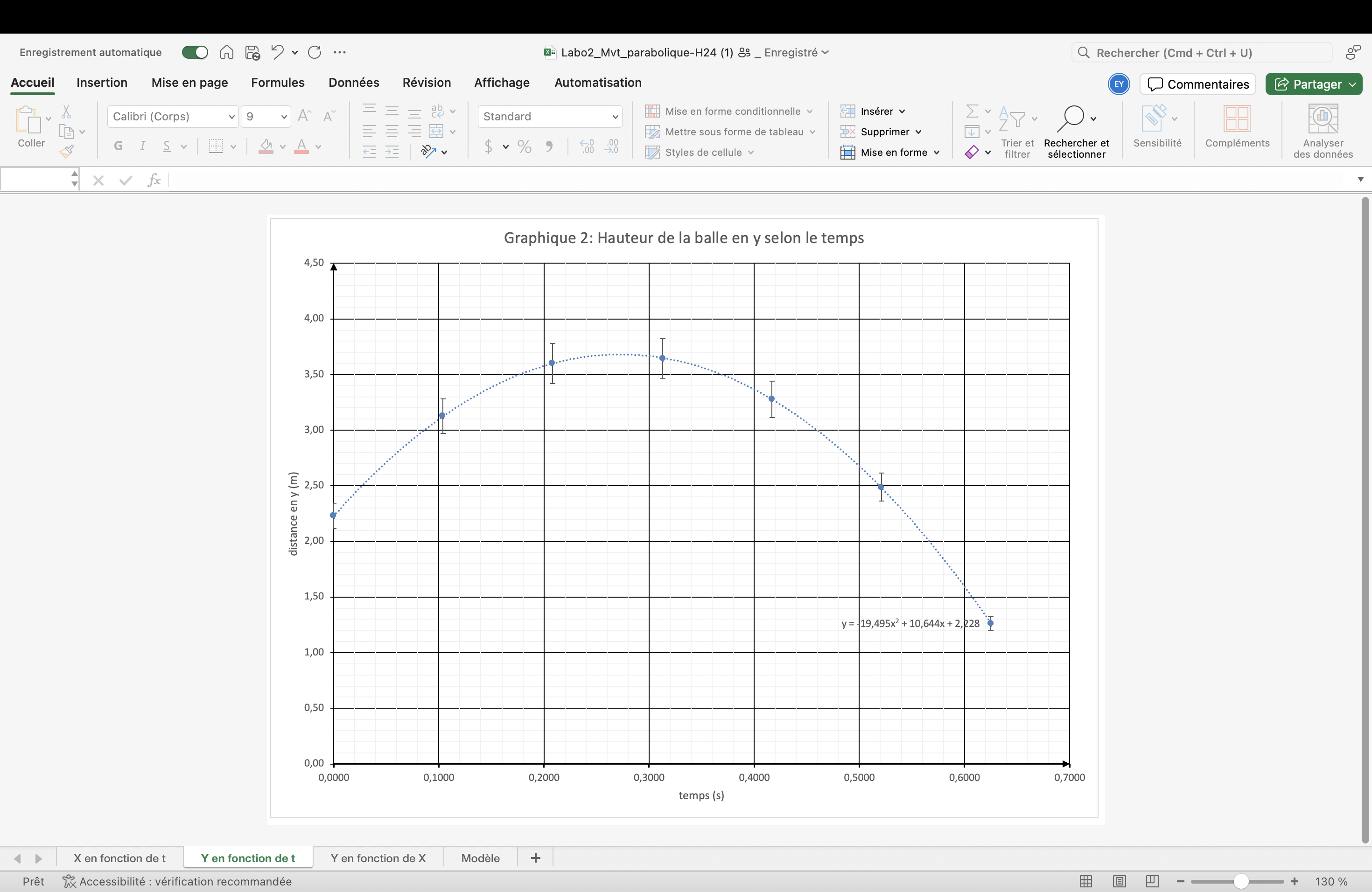Increase font size with large A icon
This screenshot has width=1372, height=892.
point(304,116)
